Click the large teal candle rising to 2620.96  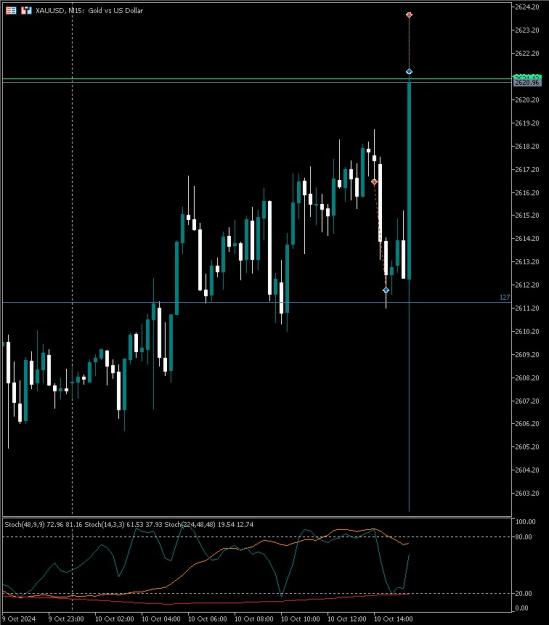point(409,179)
